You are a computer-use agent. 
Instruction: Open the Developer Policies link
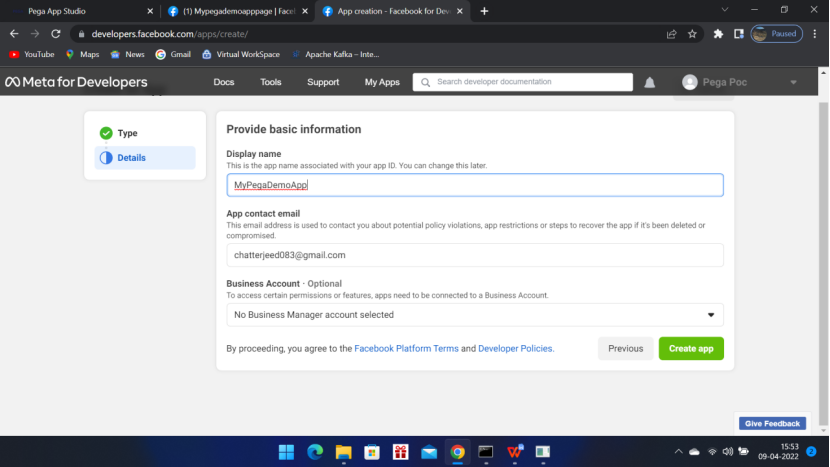click(515, 348)
